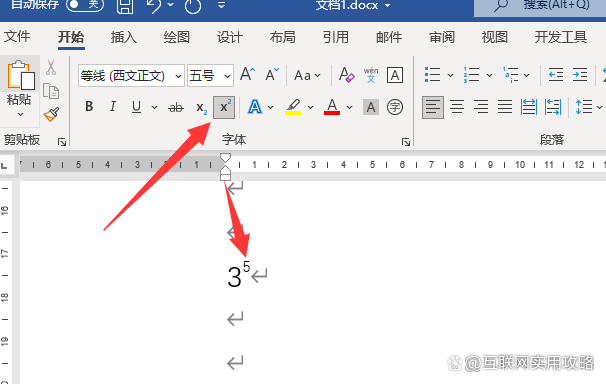Apply character shading gray A
The height and width of the screenshot is (384, 606).
371,107
